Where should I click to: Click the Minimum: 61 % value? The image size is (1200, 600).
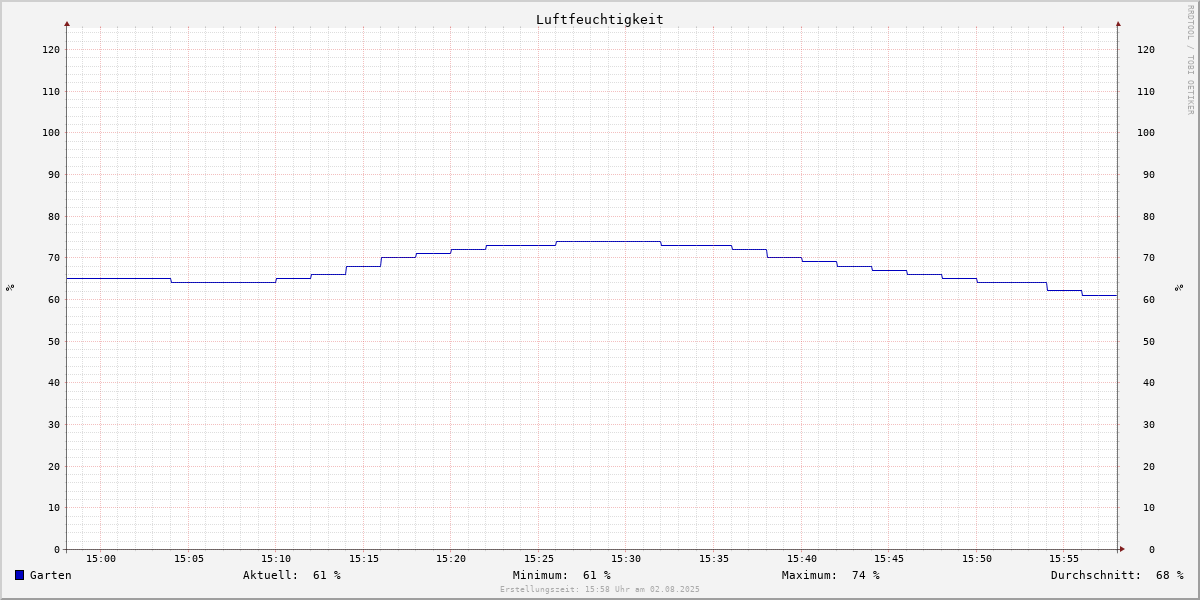click(562, 575)
